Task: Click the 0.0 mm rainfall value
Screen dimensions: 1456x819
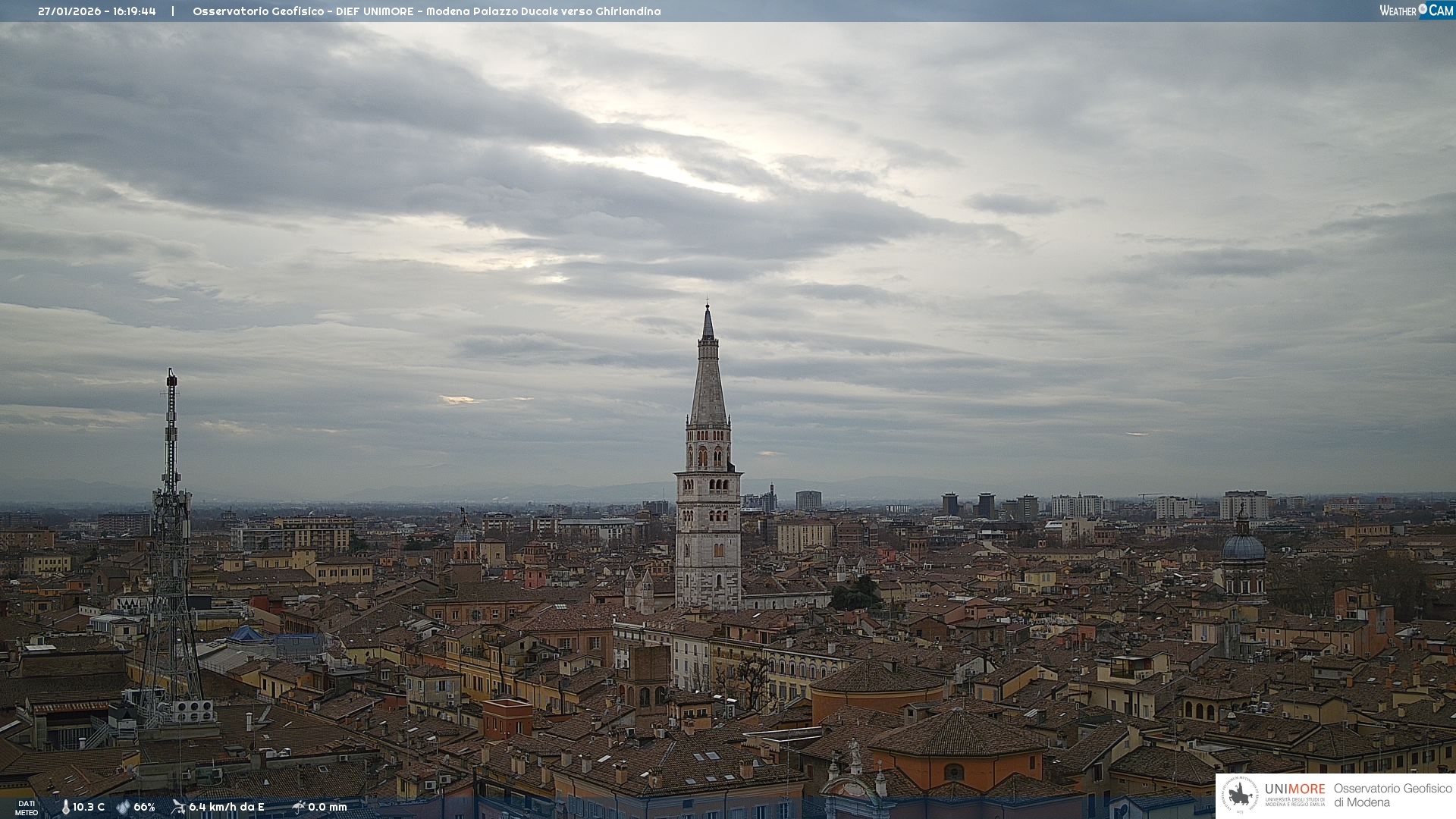Action: coord(328,807)
